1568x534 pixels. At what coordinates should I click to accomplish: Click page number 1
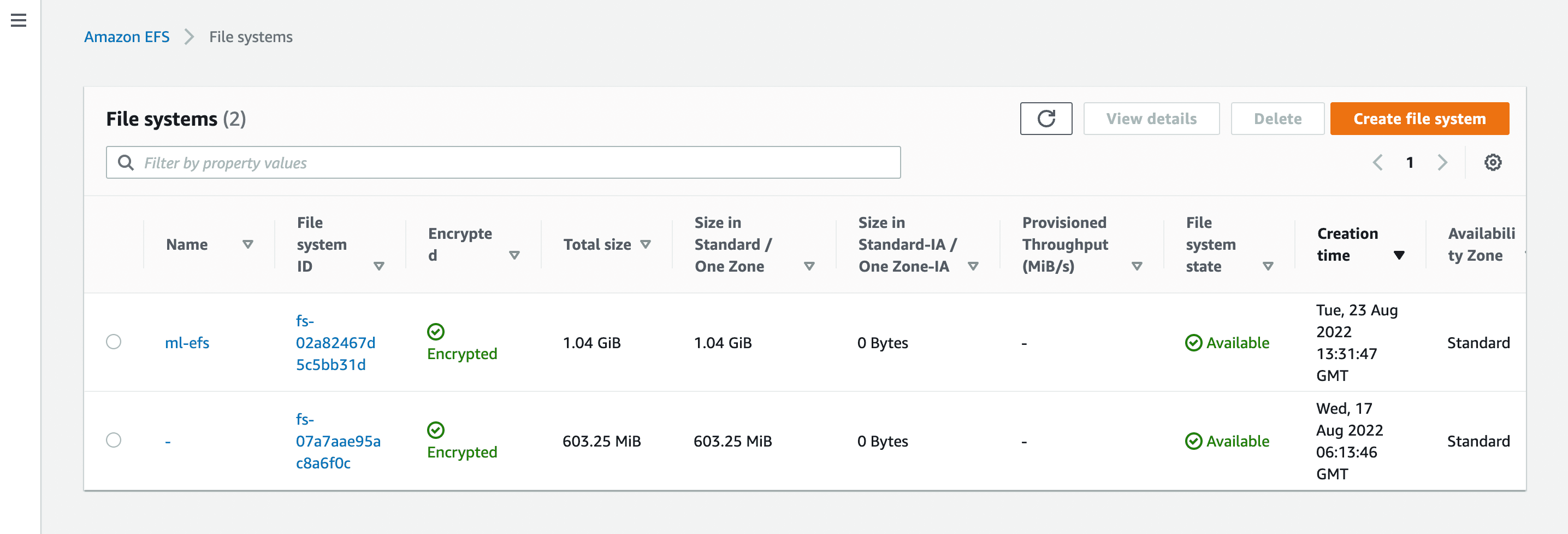(1410, 162)
